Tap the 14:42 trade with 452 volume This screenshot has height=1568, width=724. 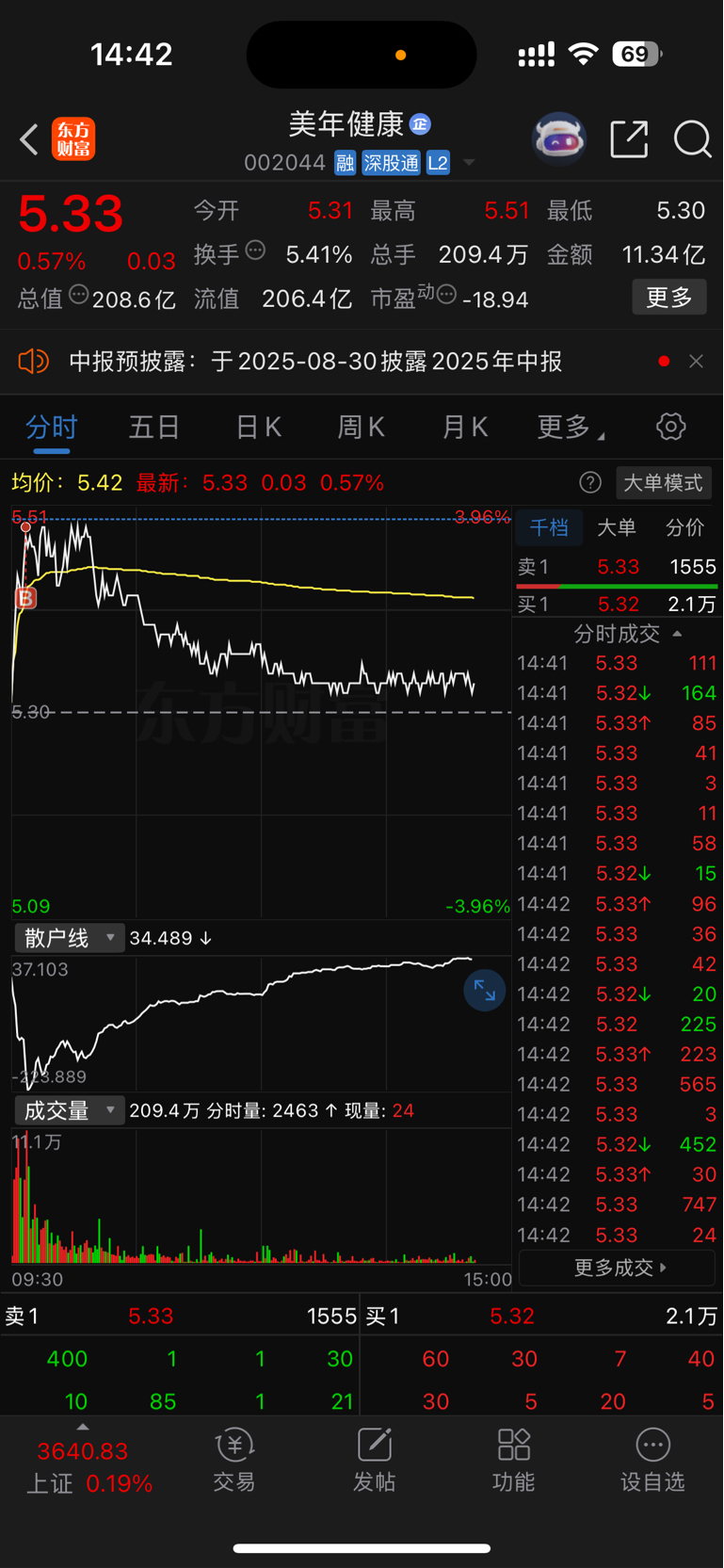pyautogui.click(x=617, y=1144)
